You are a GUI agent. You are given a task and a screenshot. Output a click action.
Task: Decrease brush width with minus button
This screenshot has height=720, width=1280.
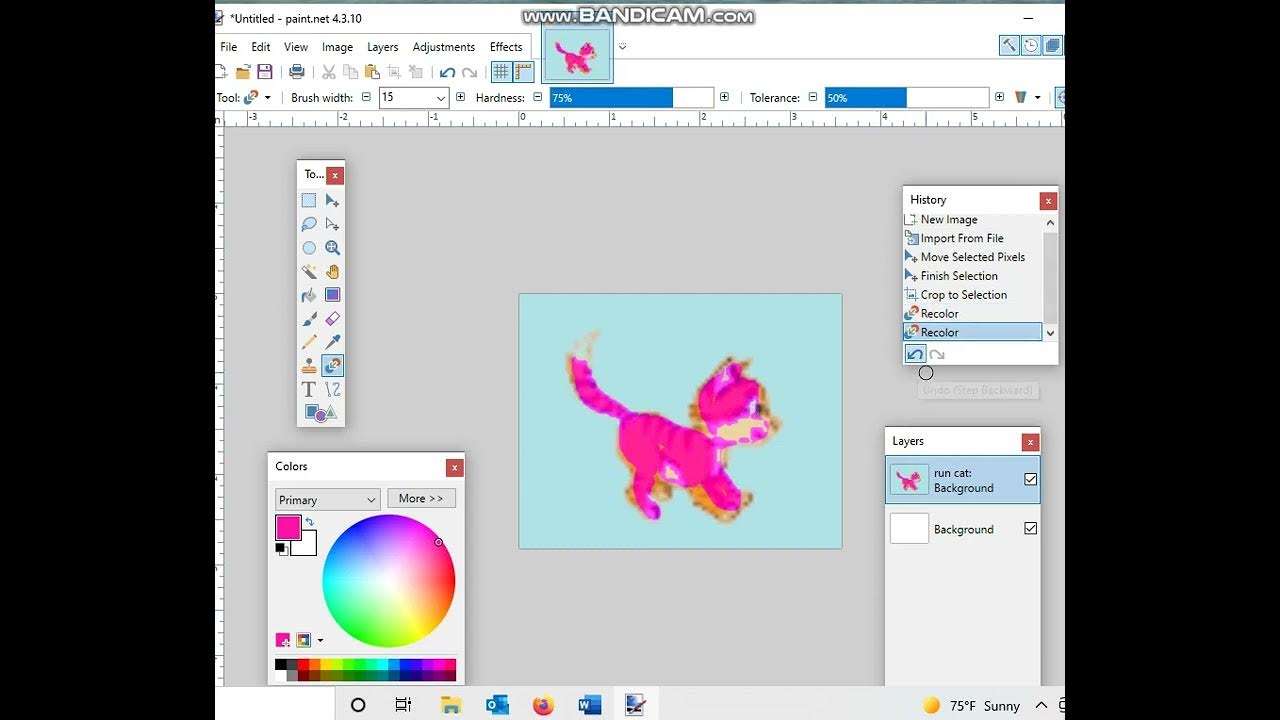(x=366, y=97)
